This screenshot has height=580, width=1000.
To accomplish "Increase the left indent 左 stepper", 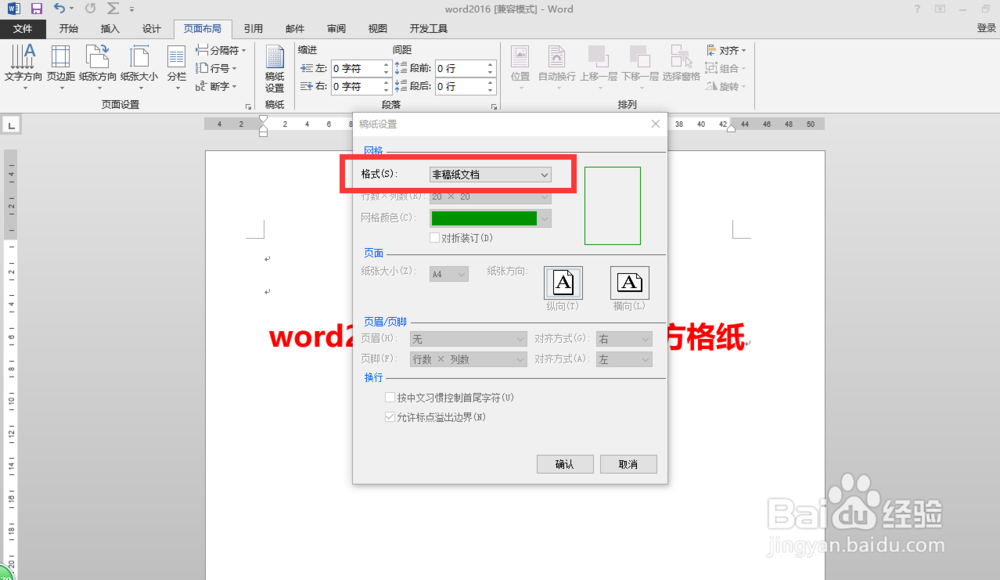I will (x=386, y=64).
